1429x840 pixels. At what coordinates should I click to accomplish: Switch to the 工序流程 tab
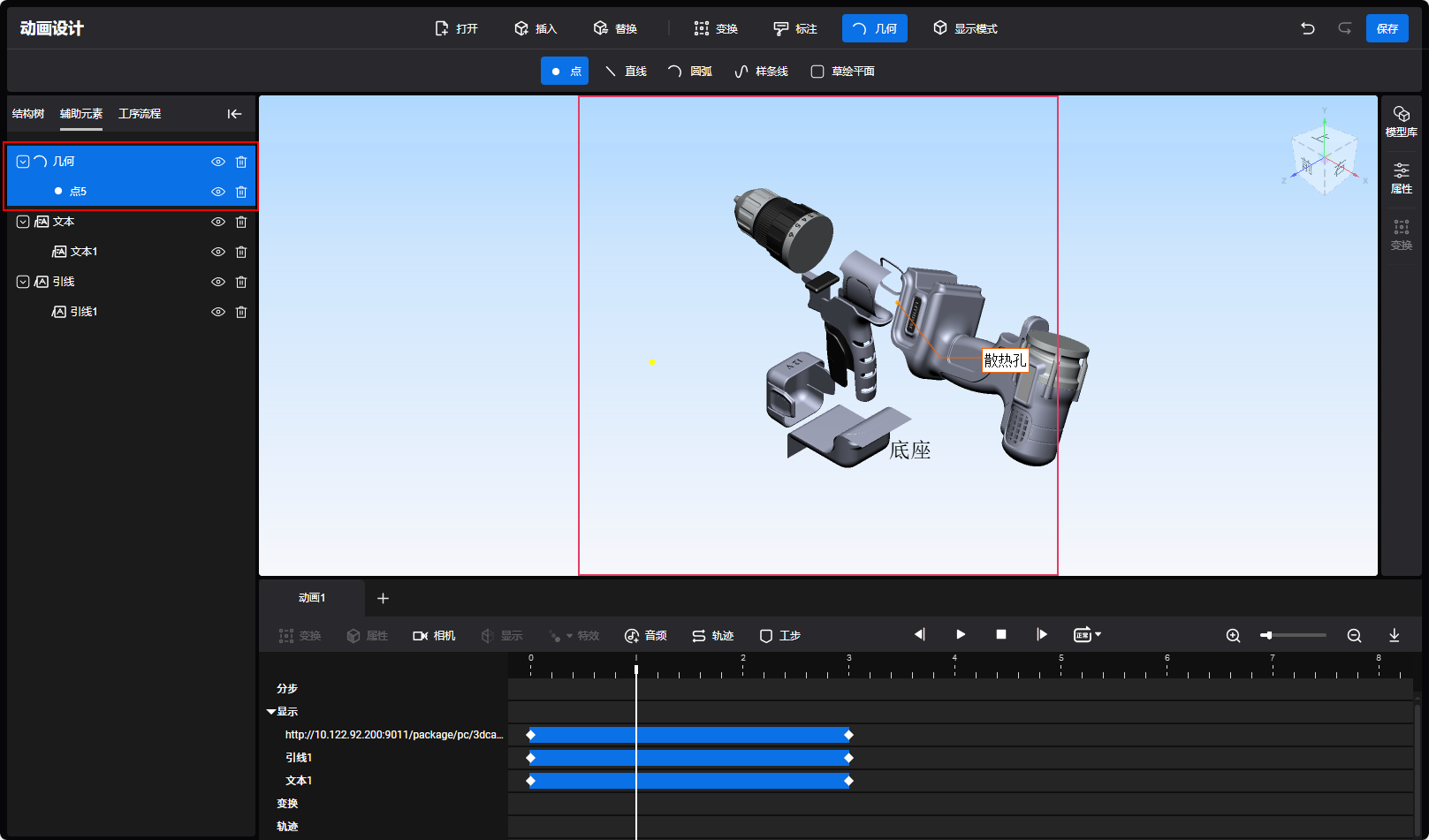coord(140,114)
